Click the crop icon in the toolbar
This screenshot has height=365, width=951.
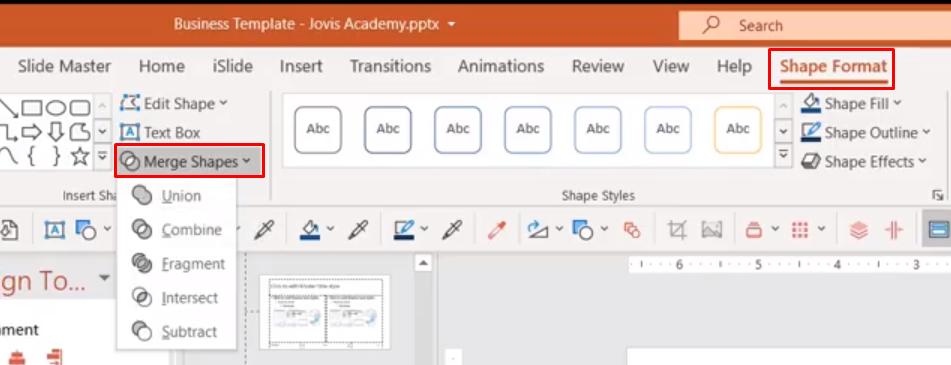click(x=677, y=230)
